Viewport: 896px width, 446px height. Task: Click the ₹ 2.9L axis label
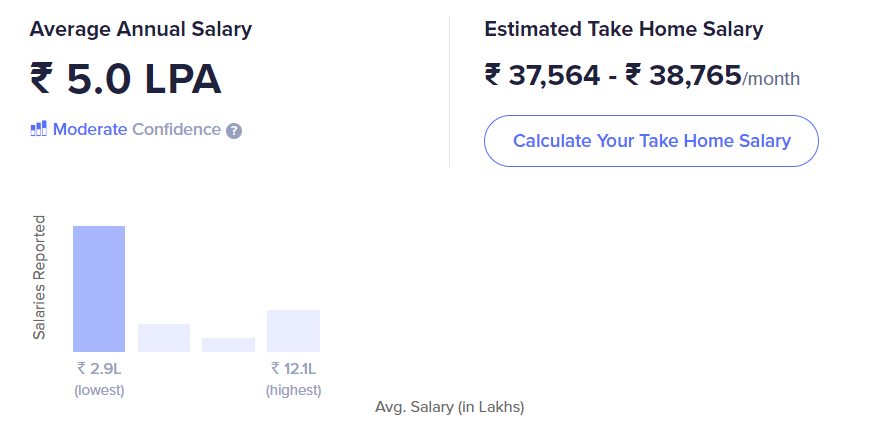point(99,369)
